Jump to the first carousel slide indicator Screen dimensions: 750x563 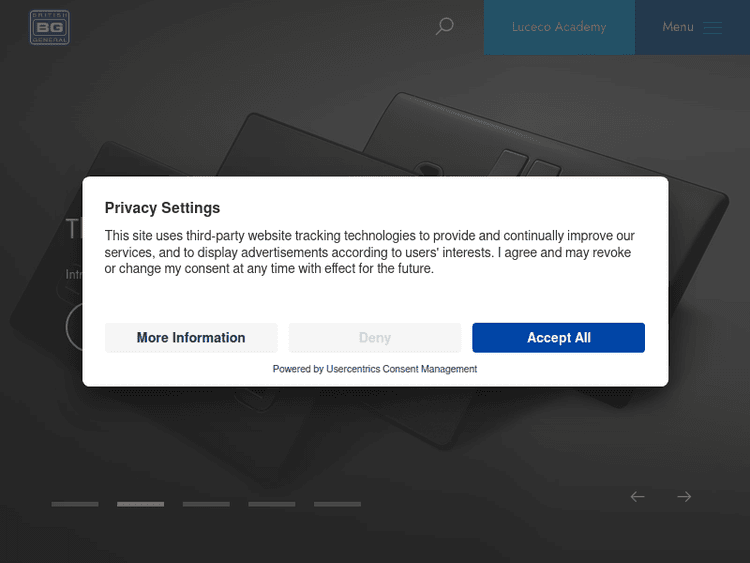point(75,504)
